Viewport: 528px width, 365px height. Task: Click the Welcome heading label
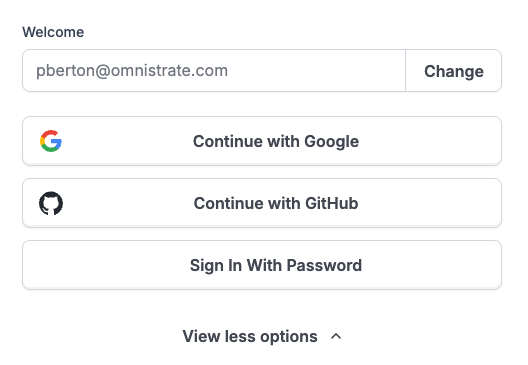tap(53, 32)
